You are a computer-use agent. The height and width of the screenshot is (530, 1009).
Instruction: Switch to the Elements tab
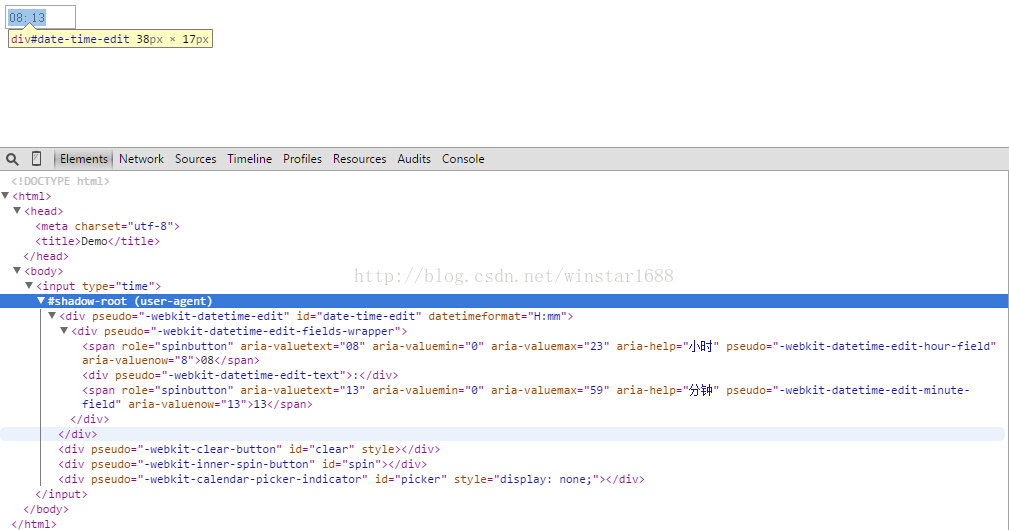point(84,159)
